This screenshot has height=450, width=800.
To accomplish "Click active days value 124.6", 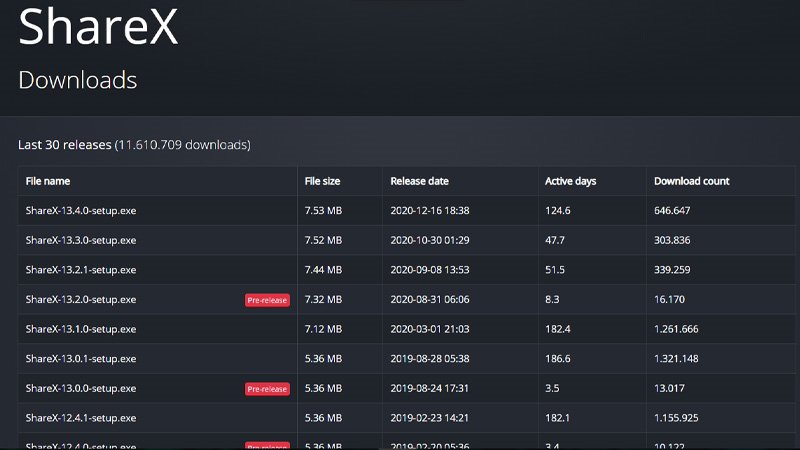I will 558,211.
